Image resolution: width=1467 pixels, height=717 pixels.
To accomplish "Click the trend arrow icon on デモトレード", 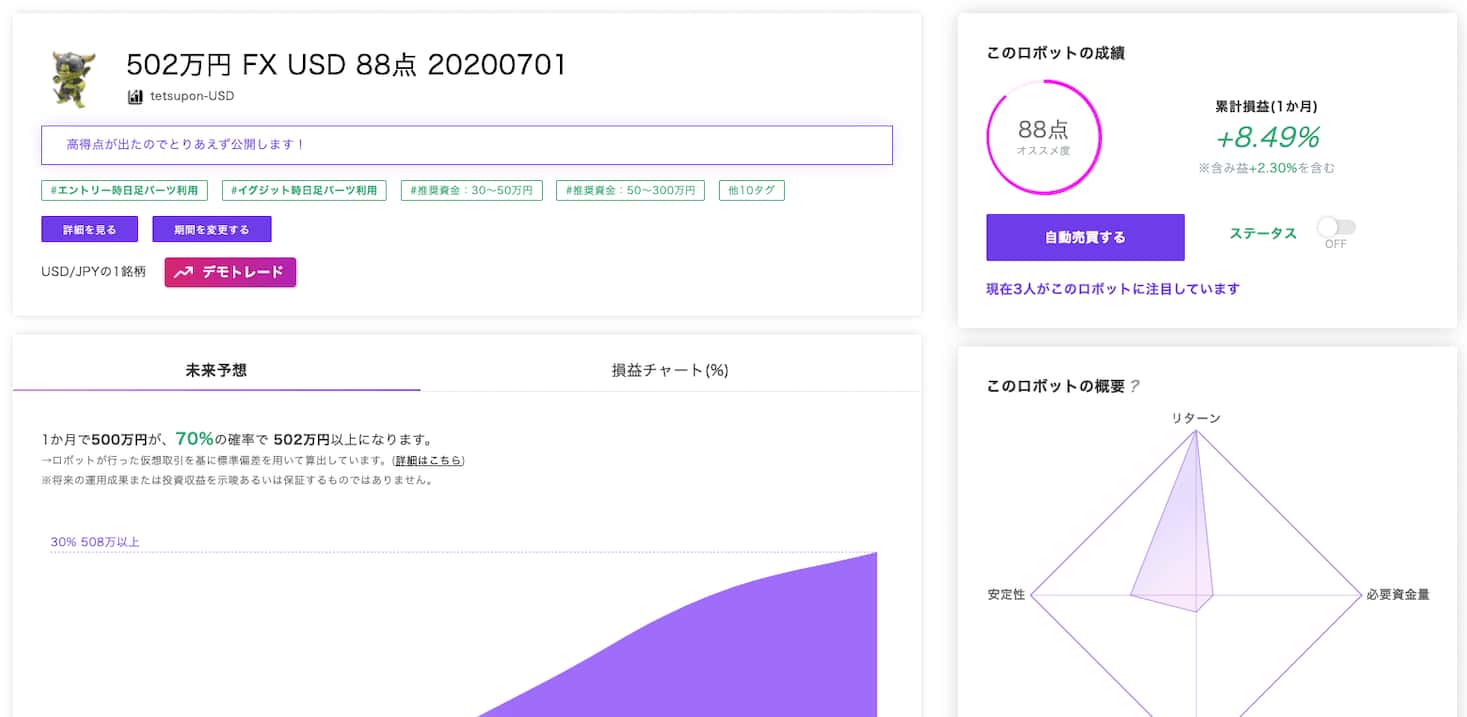I will pos(183,272).
